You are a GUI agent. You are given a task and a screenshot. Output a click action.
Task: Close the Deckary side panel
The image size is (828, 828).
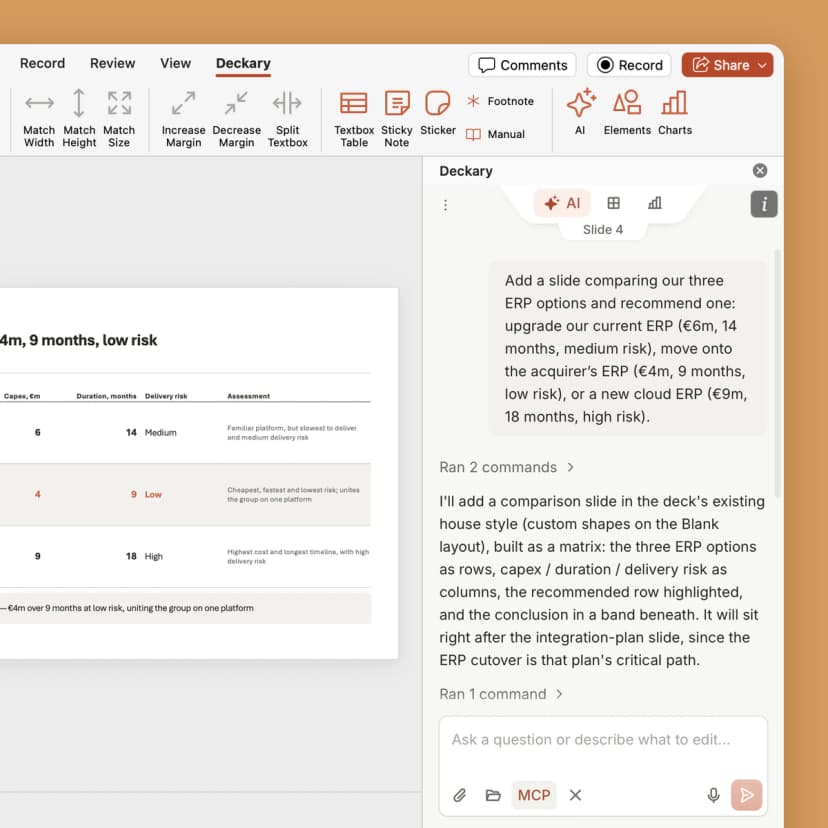point(759,171)
